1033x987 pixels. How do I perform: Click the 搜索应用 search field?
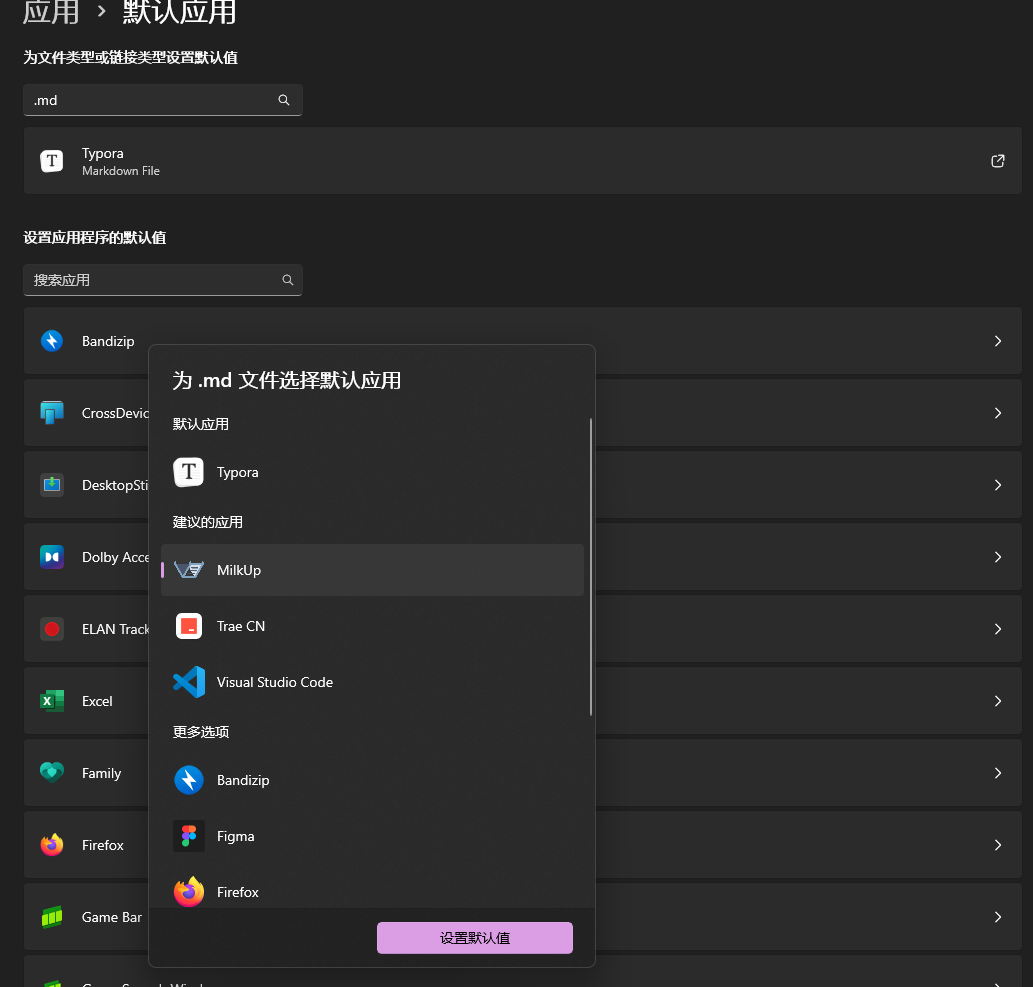coord(163,280)
